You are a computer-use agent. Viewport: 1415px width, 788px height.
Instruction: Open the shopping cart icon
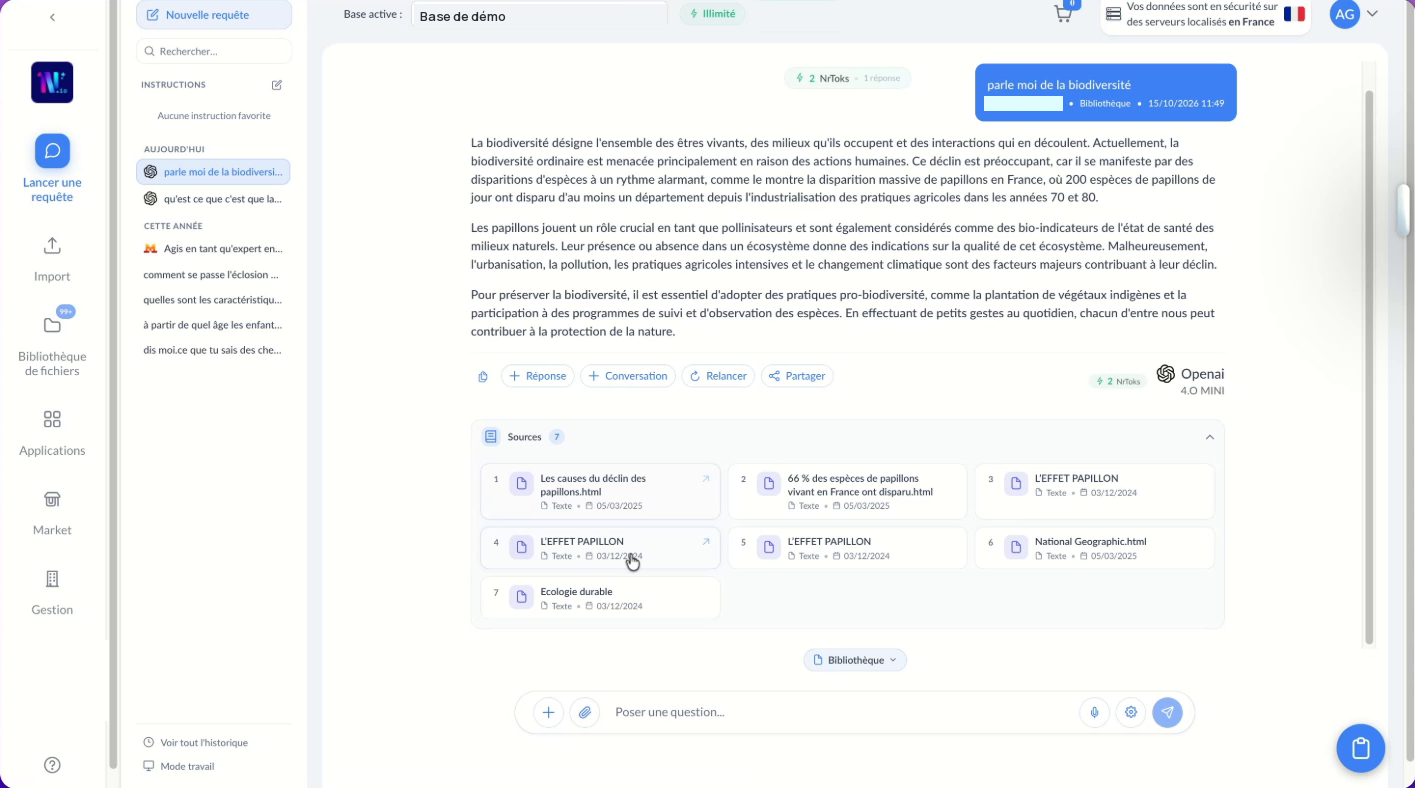1063,14
